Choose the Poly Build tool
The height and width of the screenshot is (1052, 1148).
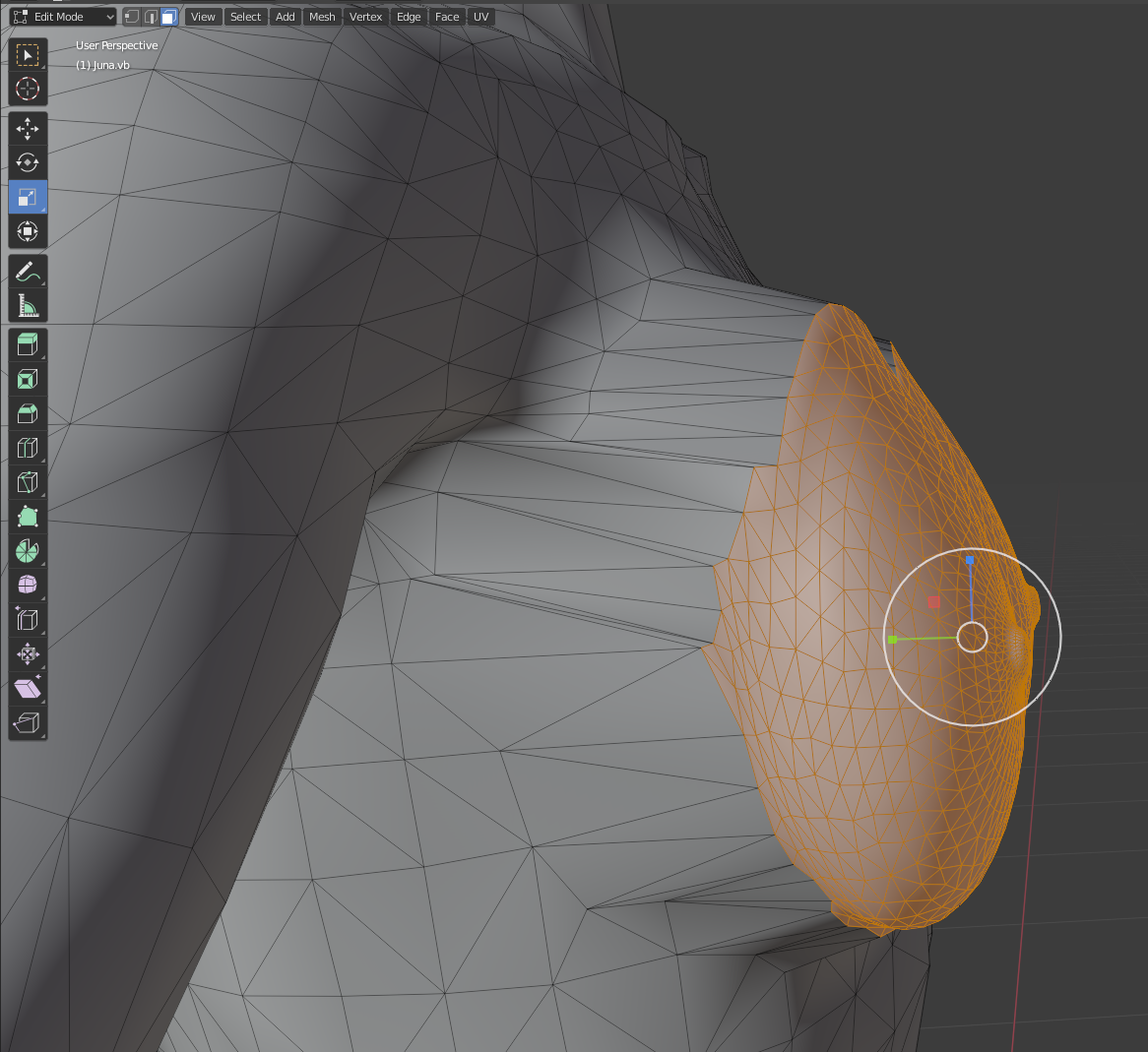[x=28, y=517]
